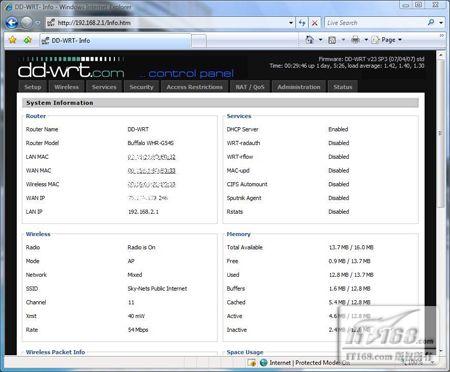
Task: Open the Page menu
Action: 387,40
